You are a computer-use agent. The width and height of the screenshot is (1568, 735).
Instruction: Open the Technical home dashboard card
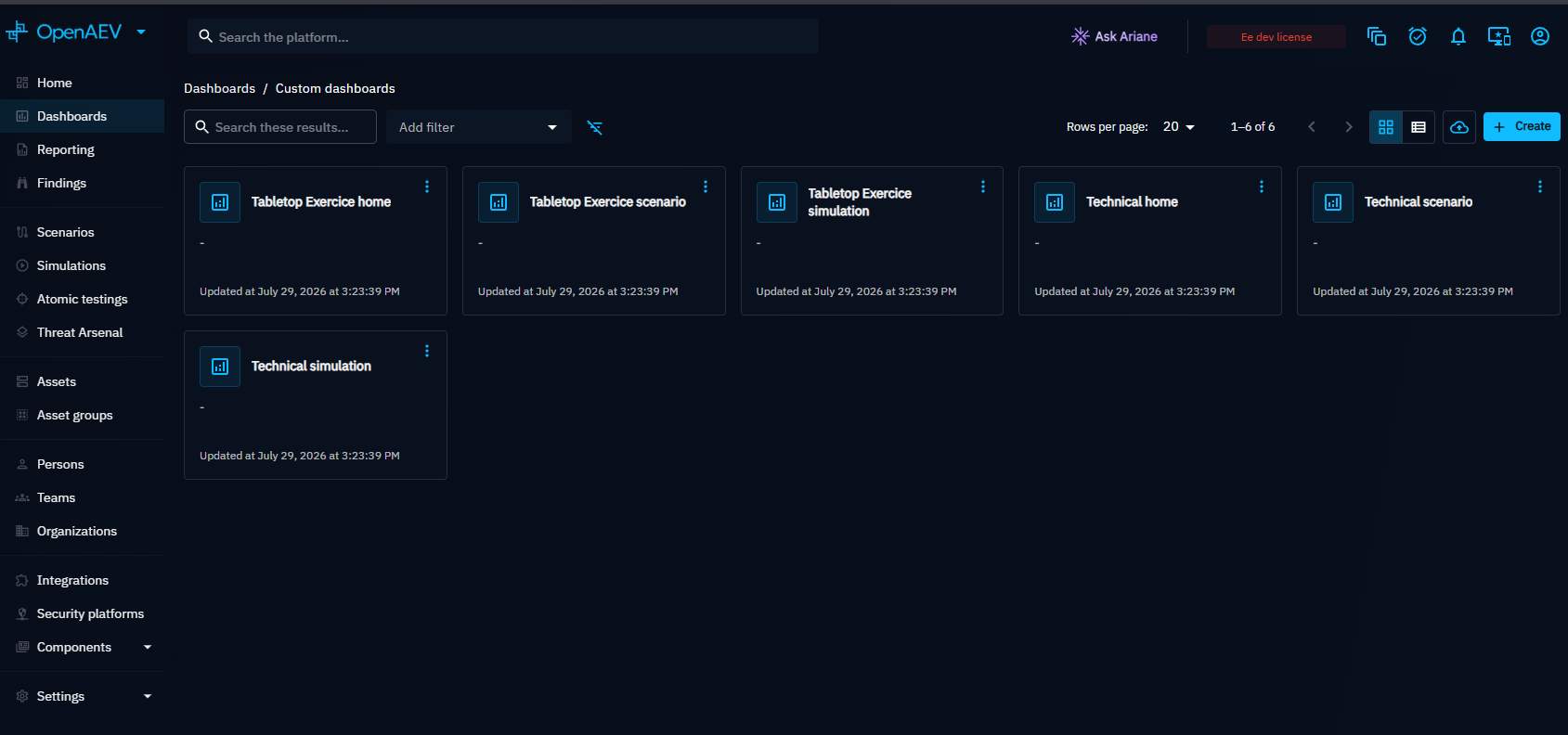pyautogui.click(x=1150, y=241)
